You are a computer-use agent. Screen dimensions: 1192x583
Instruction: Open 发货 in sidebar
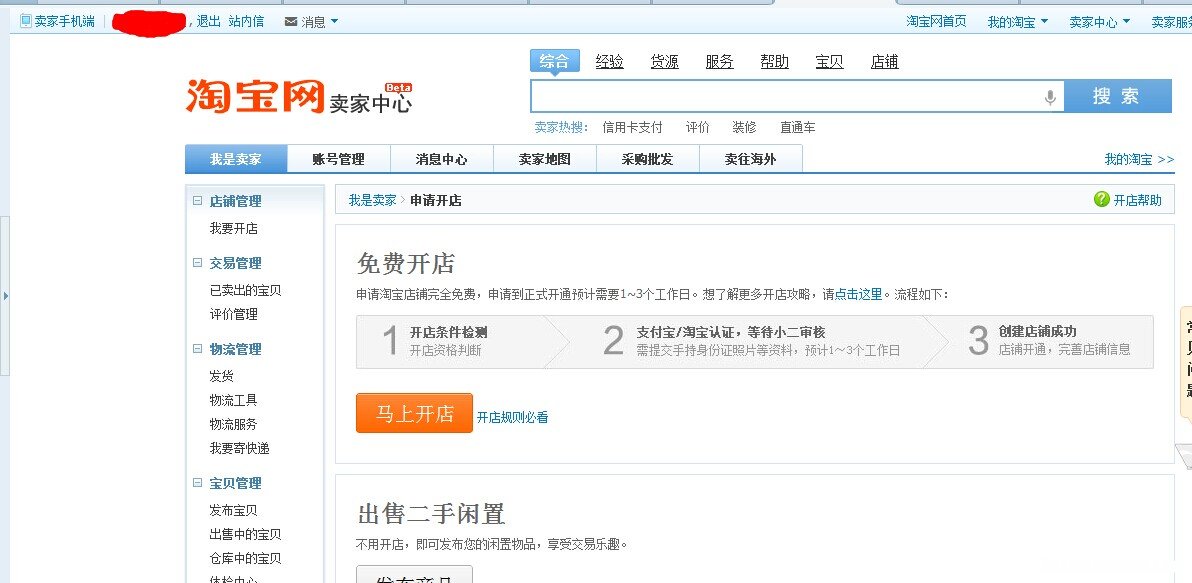[221, 375]
